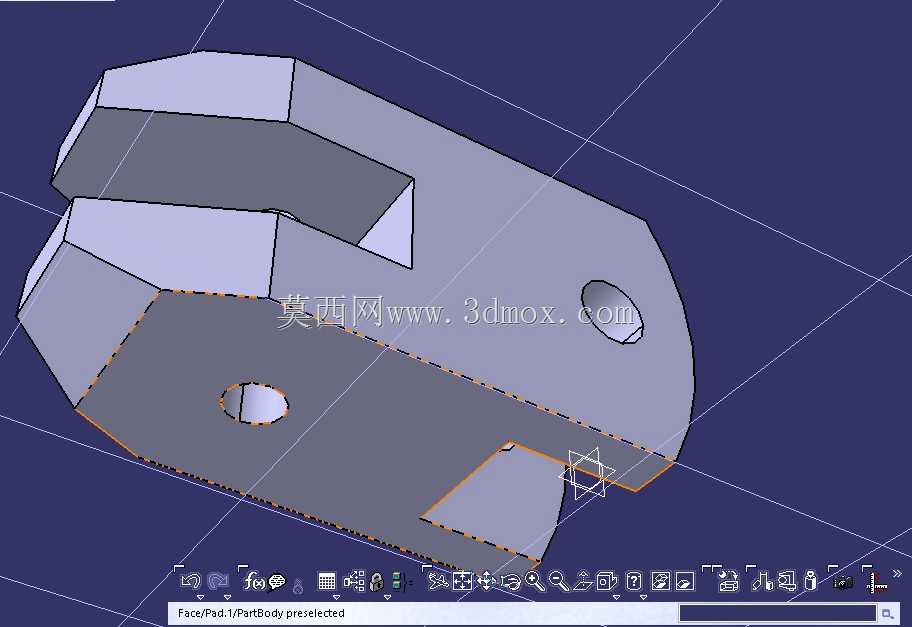Click the Update/rotate part icon
Viewport: 912px width, 627px height.
(727, 581)
